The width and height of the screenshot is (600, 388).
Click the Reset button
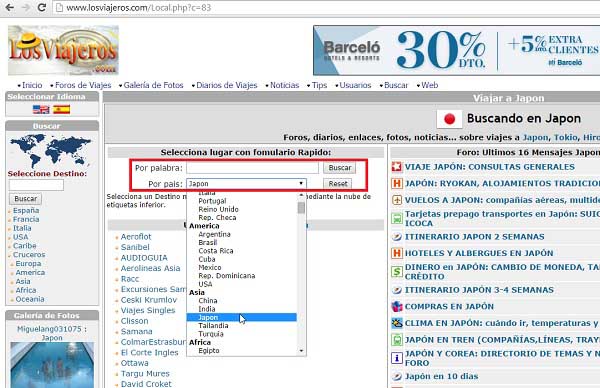point(338,184)
